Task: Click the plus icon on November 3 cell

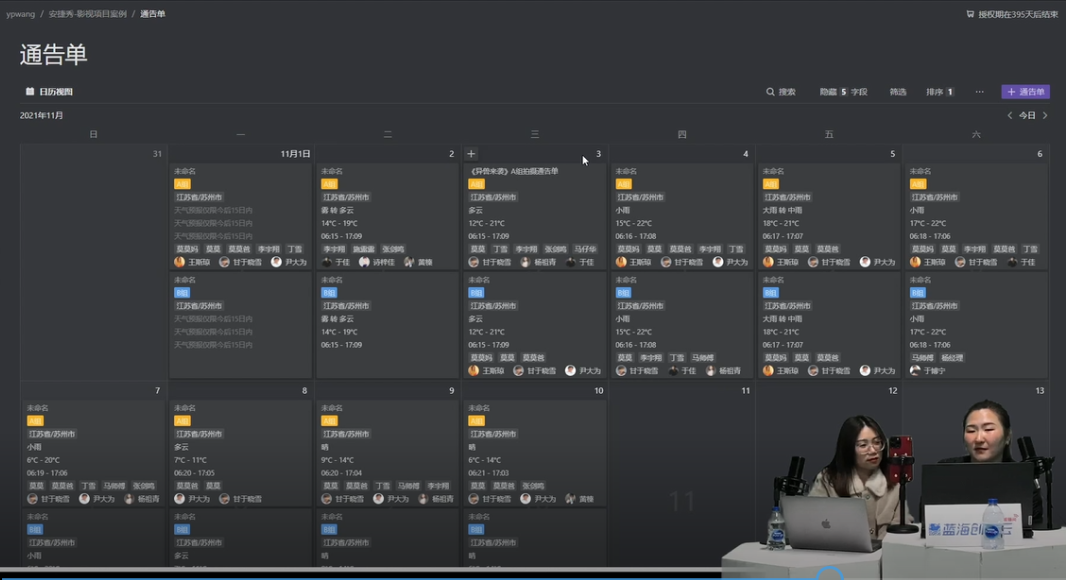Action: tap(471, 154)
